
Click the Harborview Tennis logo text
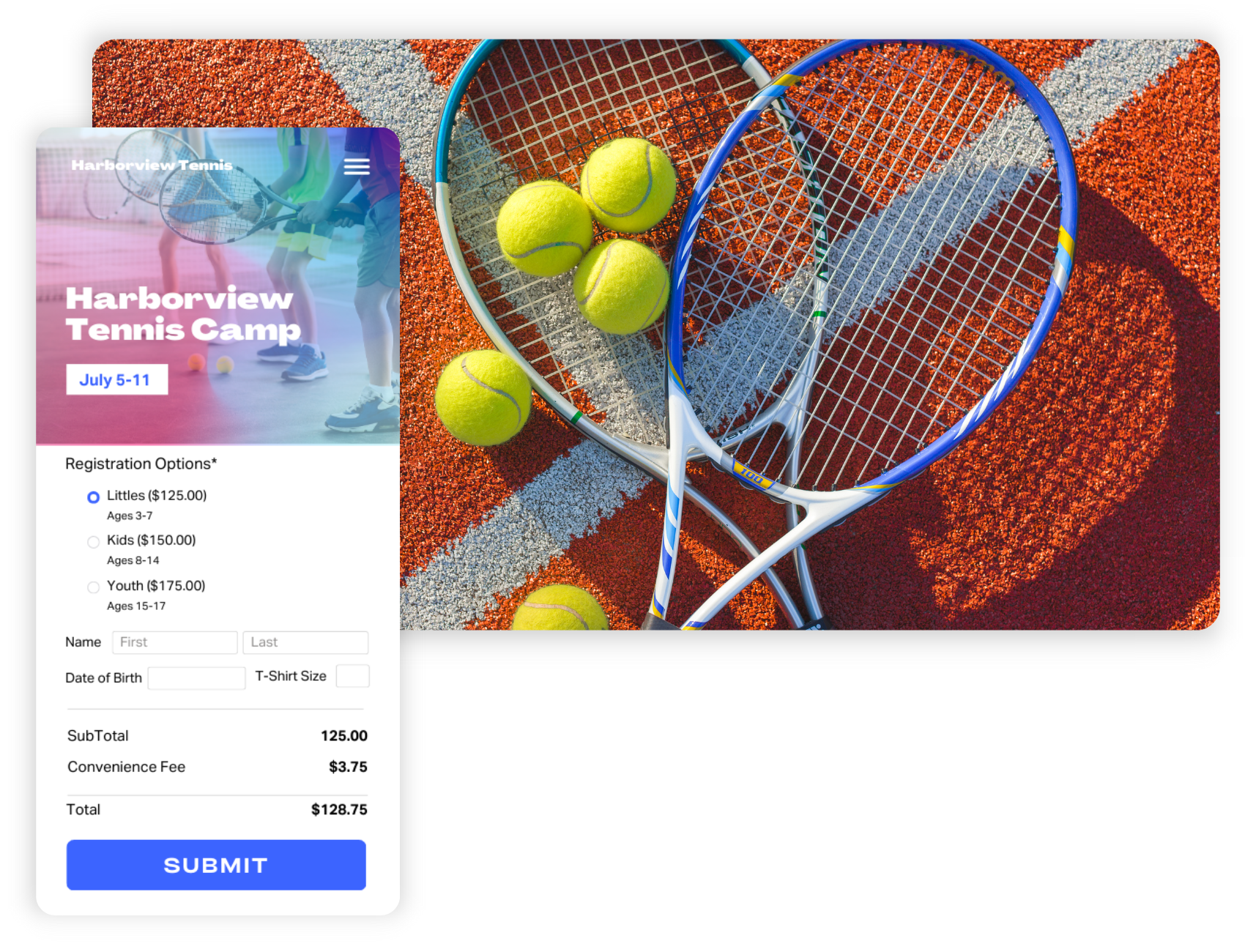click(152, 166)
